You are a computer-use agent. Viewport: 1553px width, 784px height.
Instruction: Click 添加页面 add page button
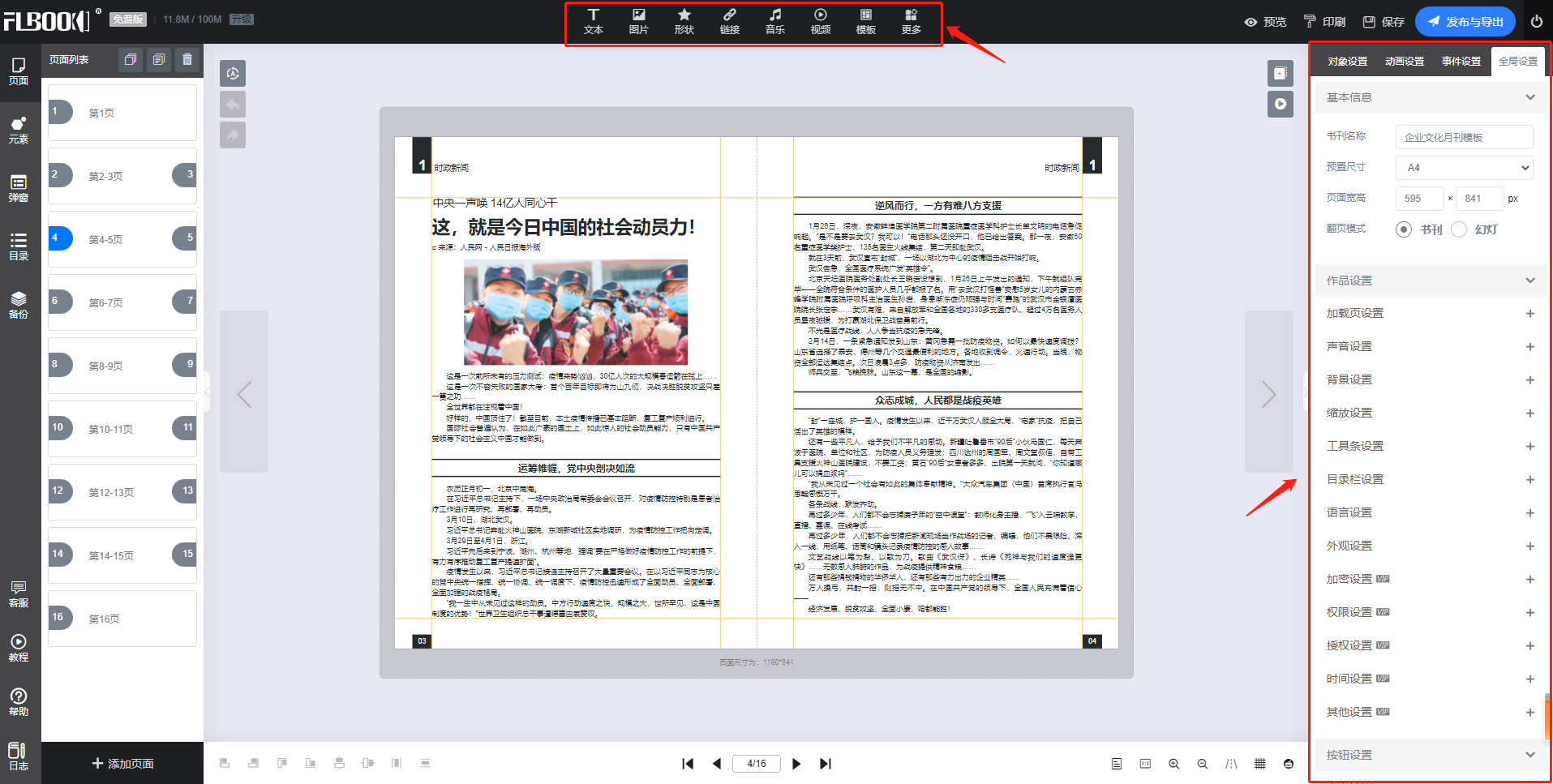(x=122, y=764)
